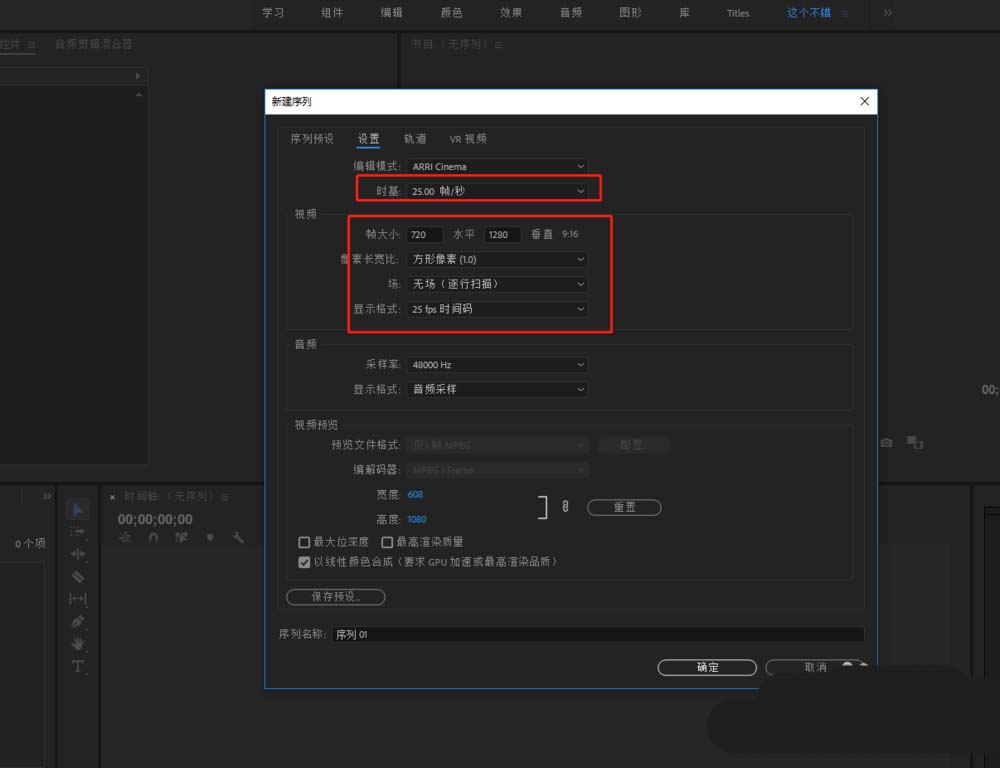Click the 确定 button to confirm
This screenshot has width=1000, height=768.
click(x=707, y=667)
